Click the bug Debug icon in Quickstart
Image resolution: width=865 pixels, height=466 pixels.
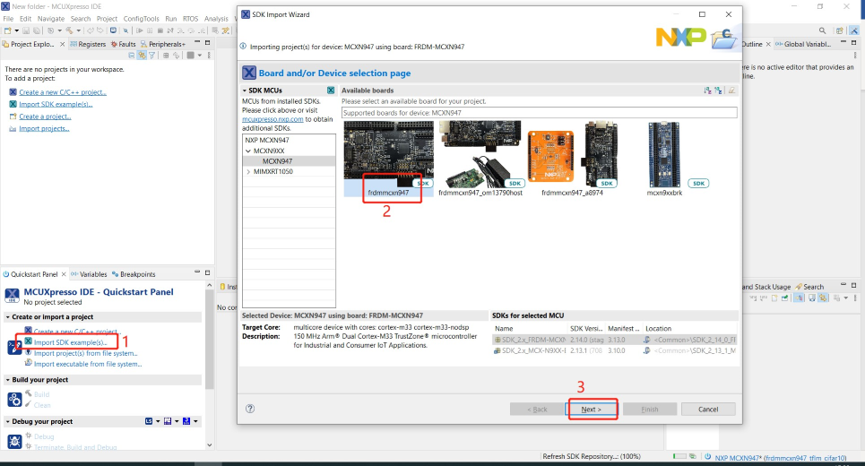tap(14, 441)
